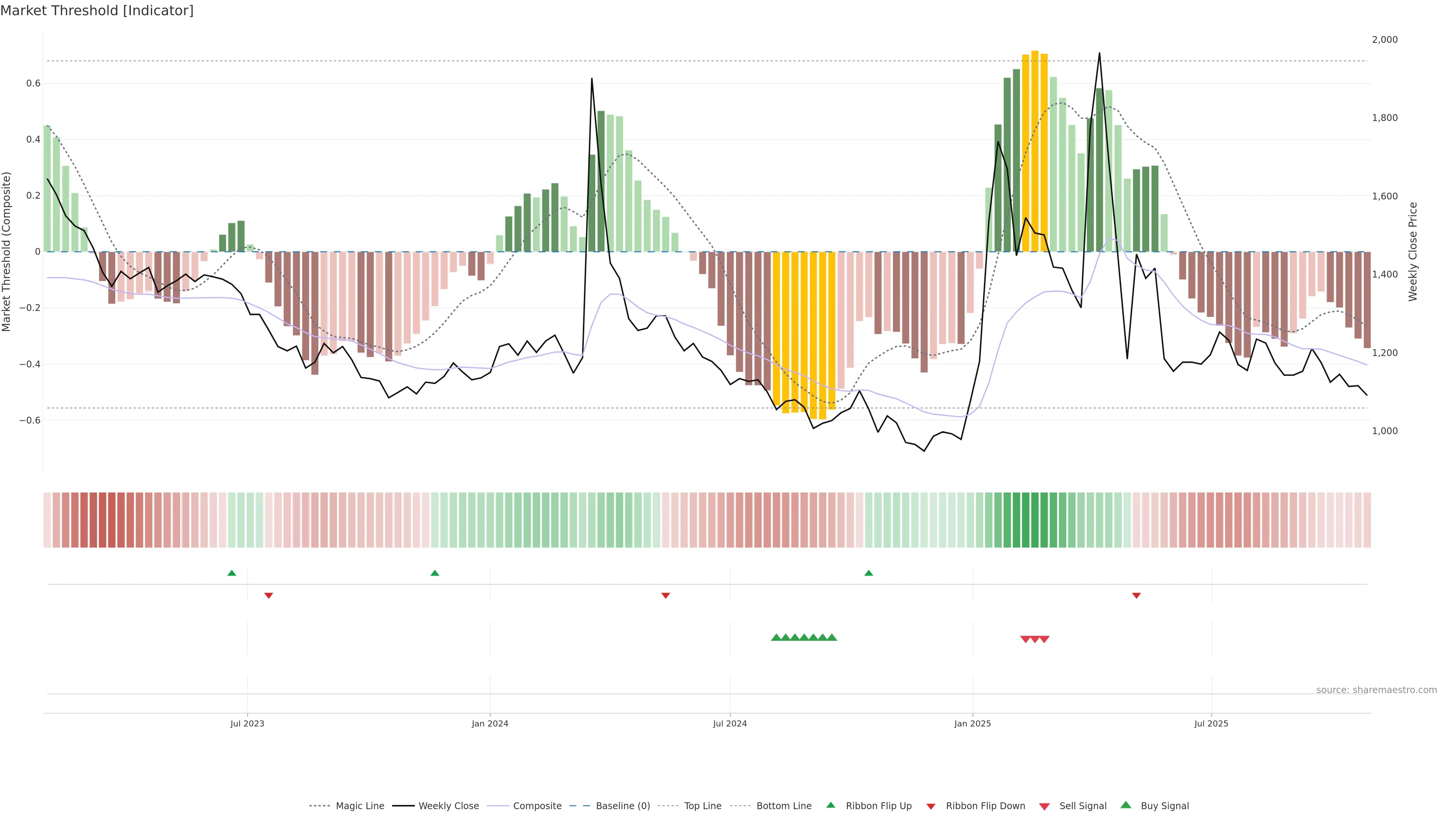Click the Market Threshold [Indicator] chart title
The image size is (1456, 819).
(97, 11)
